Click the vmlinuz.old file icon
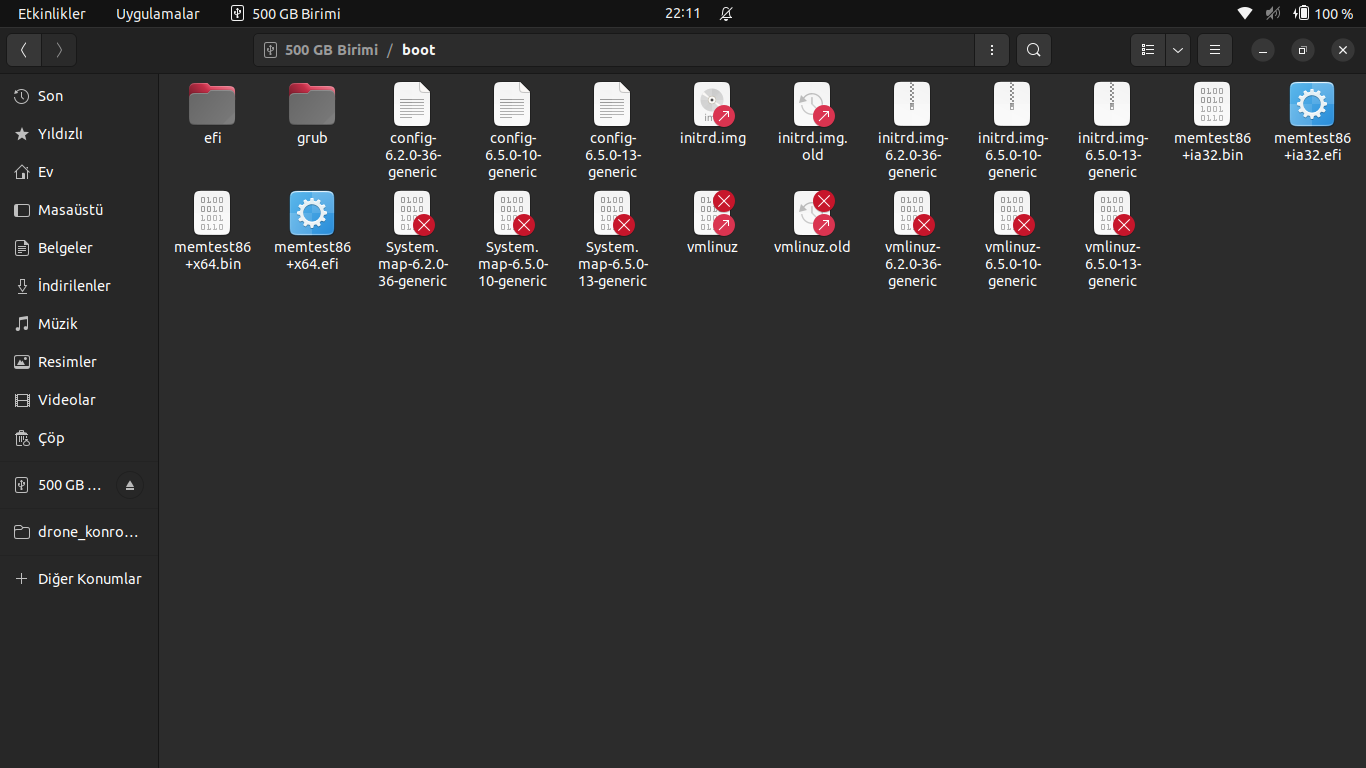The image size is (1366, 768). 812,213
